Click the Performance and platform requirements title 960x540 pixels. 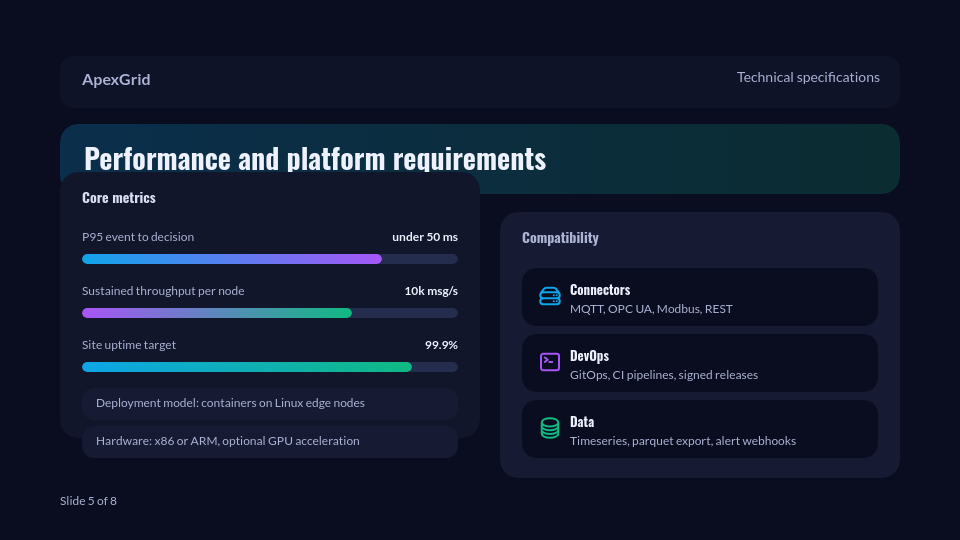[315, 158]
